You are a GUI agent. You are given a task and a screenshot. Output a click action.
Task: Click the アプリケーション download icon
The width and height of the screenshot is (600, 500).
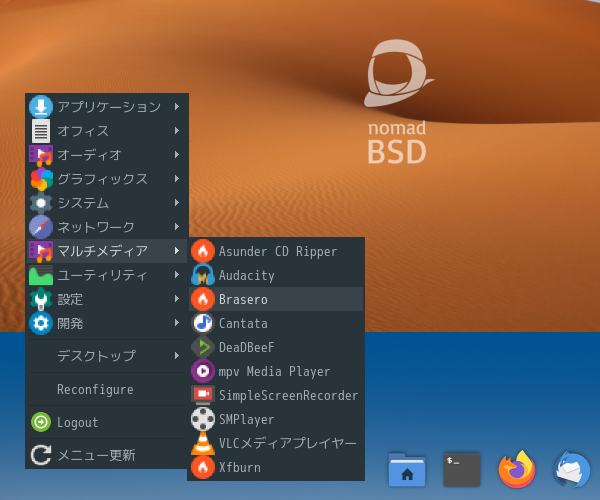pos(41,106)
